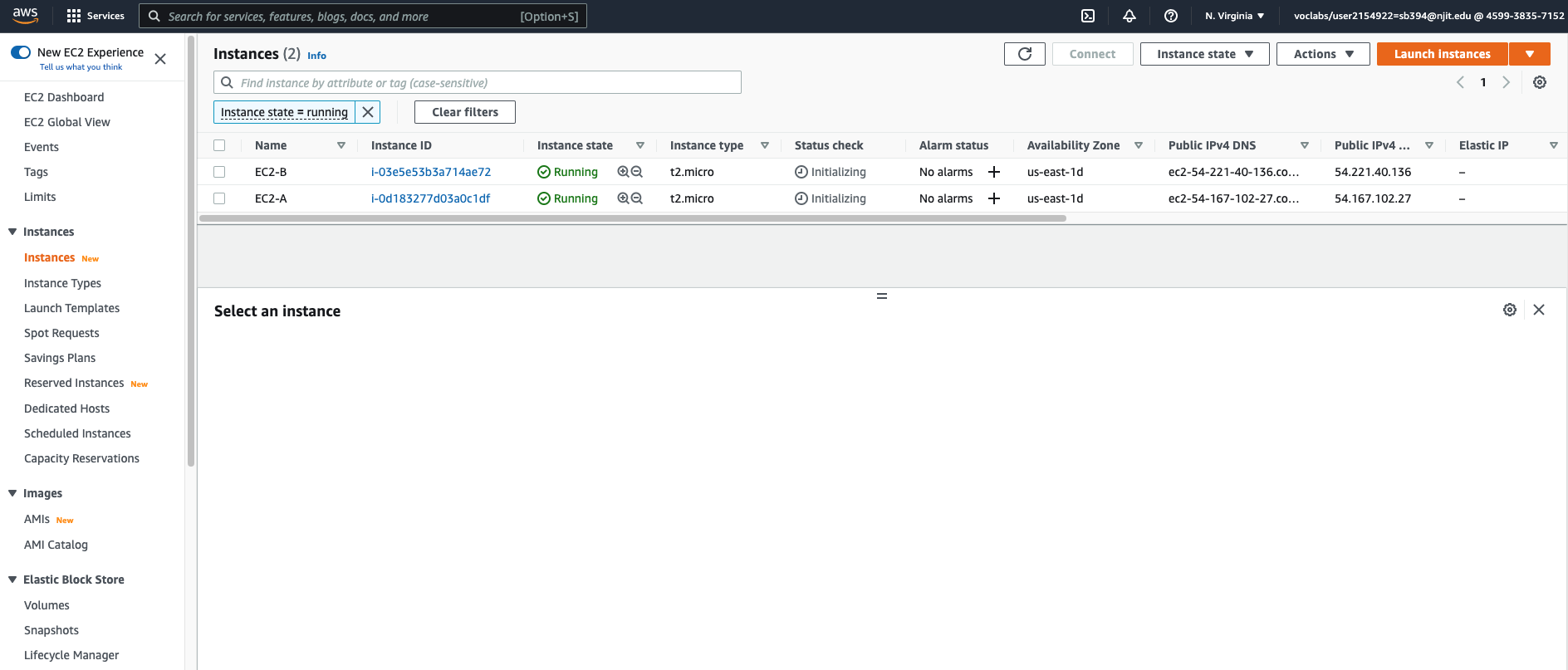Open the Launch instances split arrow
Image resolution: width=1568 pixels, height=670 pixels.
1530,54
